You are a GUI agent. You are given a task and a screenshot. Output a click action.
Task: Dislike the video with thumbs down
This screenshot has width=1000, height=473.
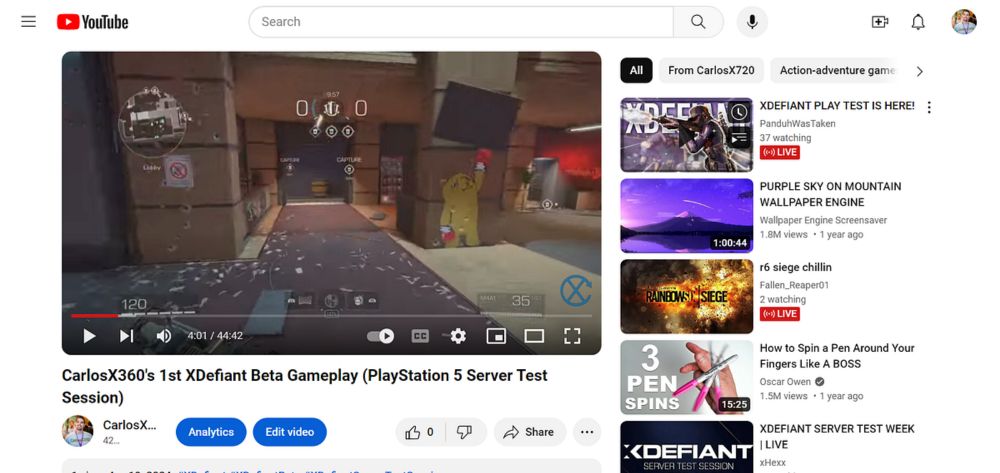[465, 432]
